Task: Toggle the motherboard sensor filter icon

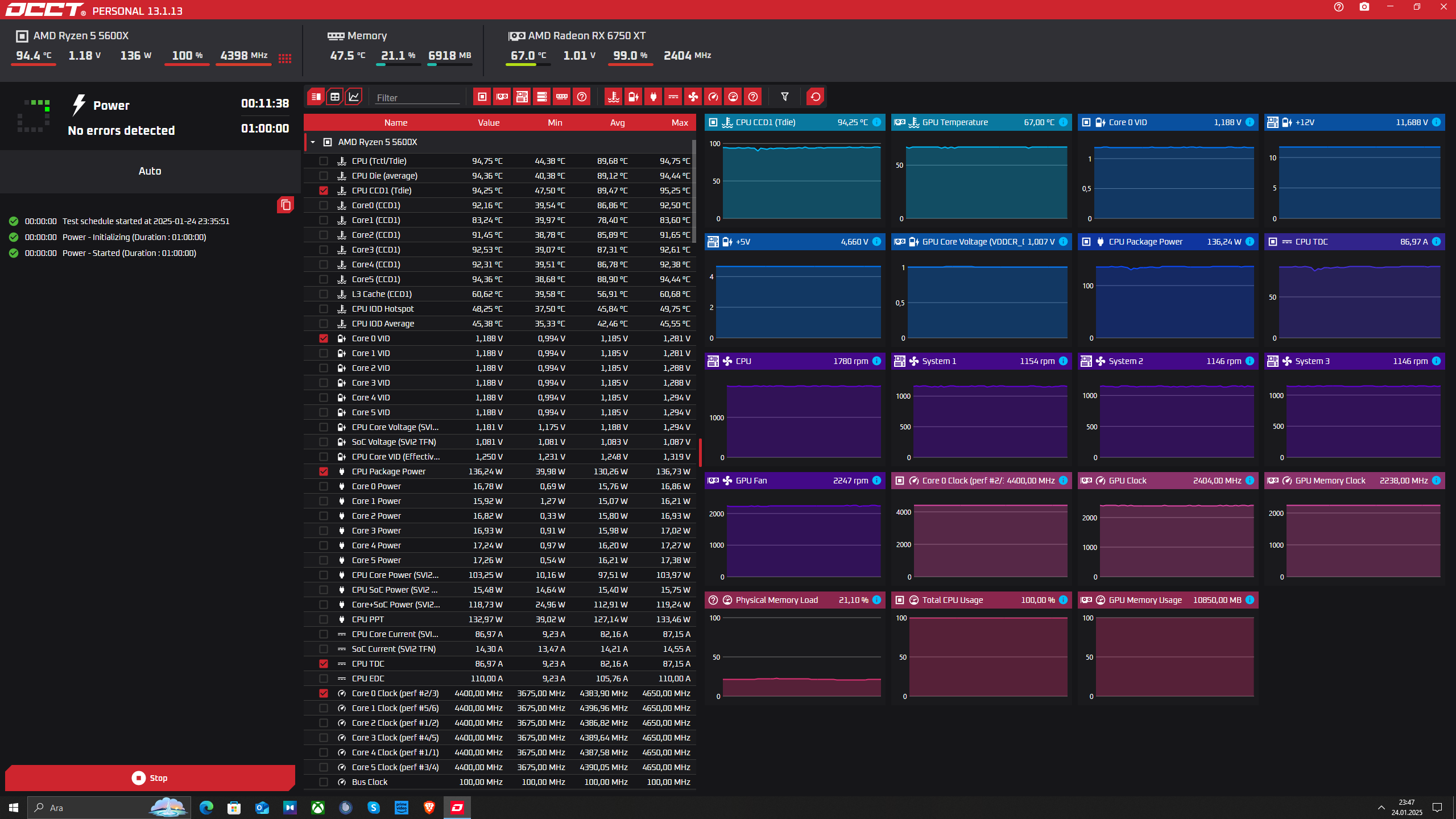Action: (522, 97)
